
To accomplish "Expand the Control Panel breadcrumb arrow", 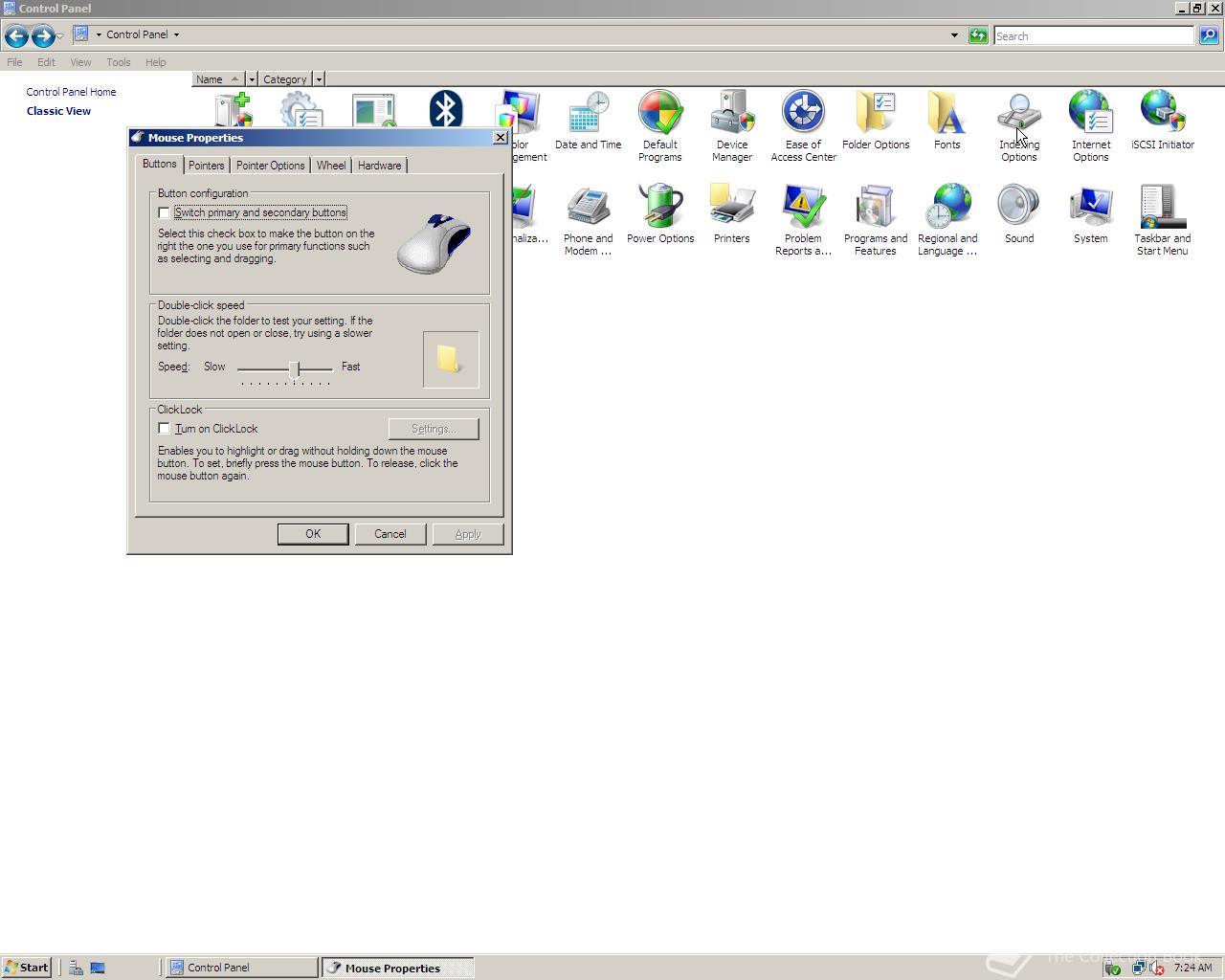I will pyautogui.click(x=176, y=34).
